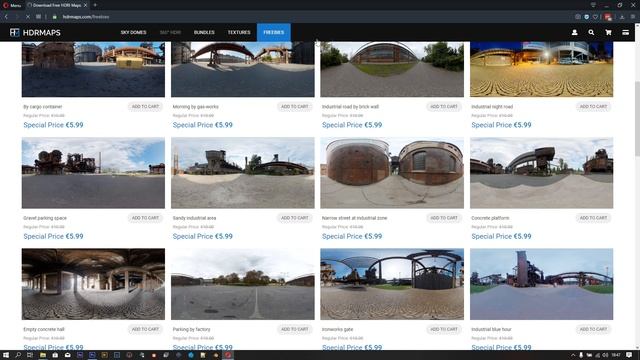Stop page loading with the X button

(x=27, y=17)
